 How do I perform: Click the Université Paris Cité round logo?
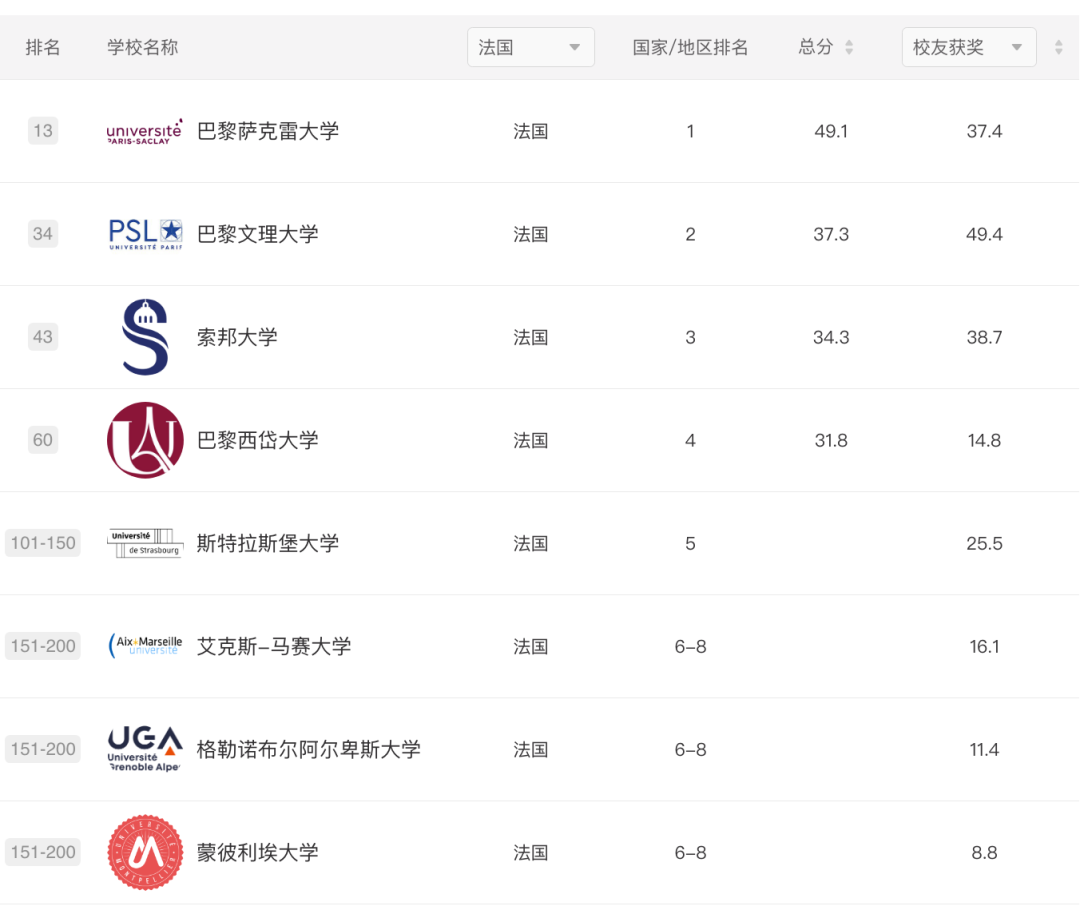pos(145,440)
